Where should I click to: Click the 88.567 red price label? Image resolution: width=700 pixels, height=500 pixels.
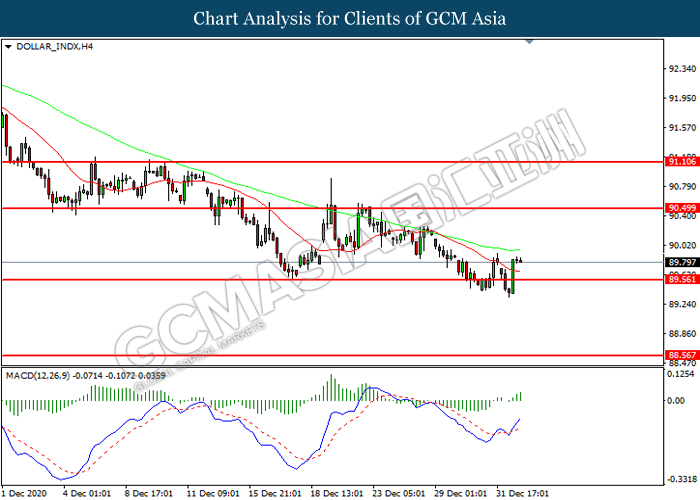tap(682, 355)
